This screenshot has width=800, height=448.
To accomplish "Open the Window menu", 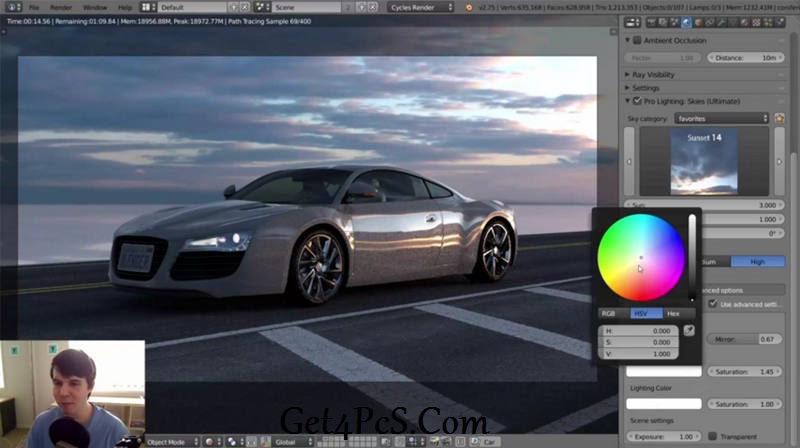I will coord(95,8).
